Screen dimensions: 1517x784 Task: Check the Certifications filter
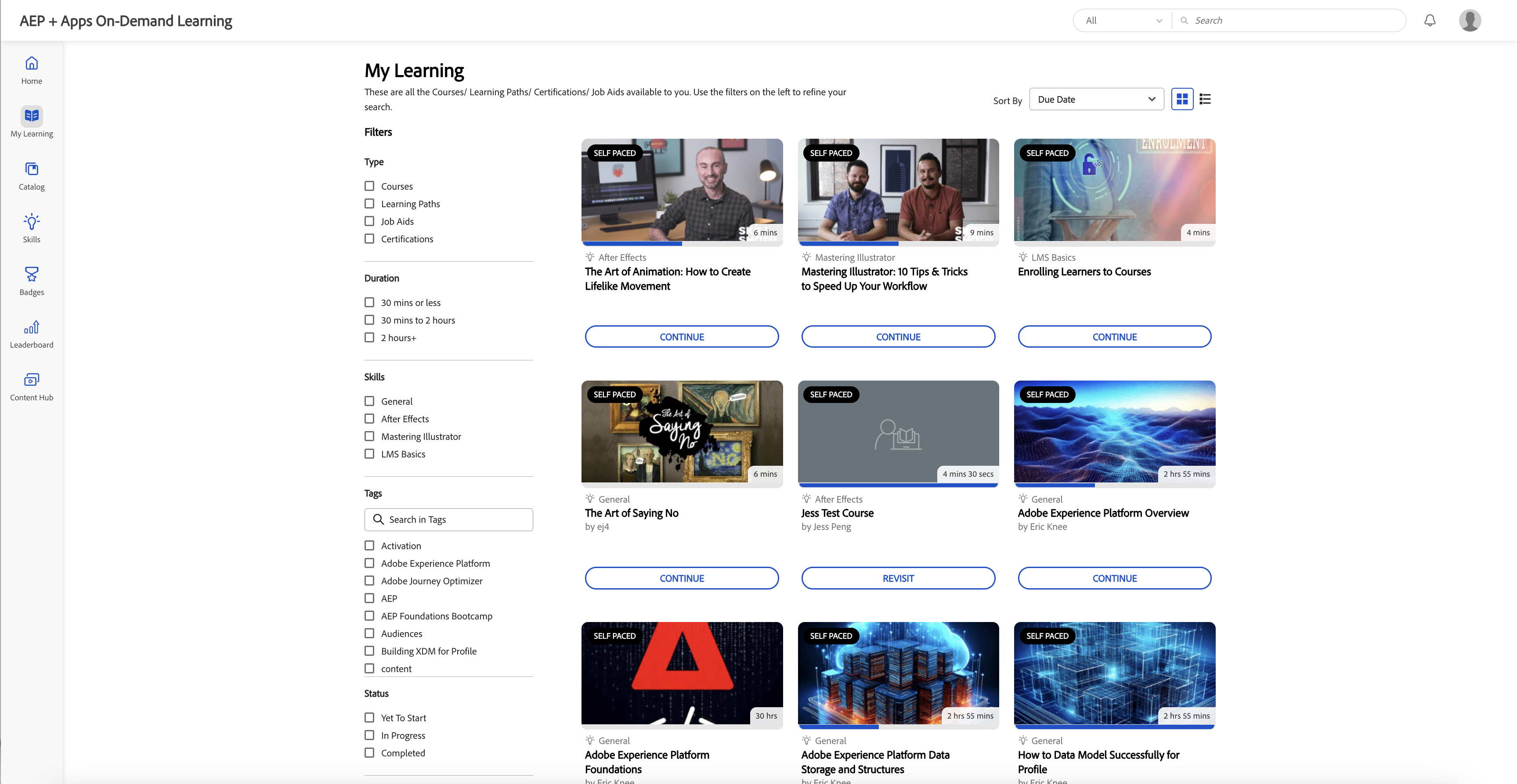click(x=369, y=239)
